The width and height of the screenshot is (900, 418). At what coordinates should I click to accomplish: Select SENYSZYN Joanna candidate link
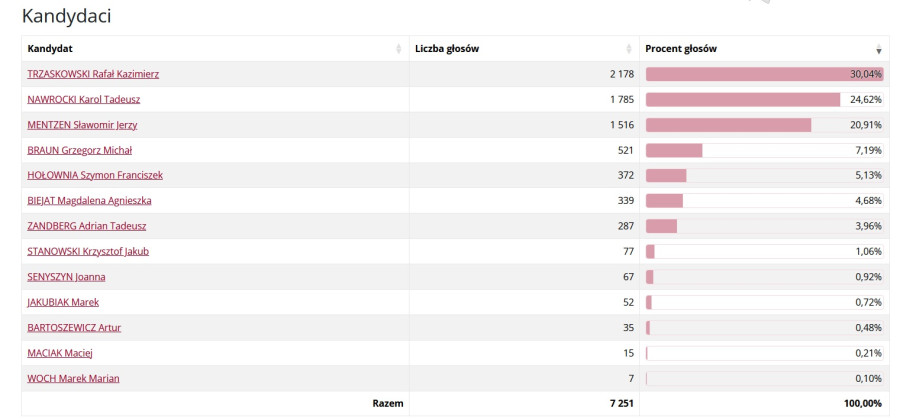click(x=66, y=277)
